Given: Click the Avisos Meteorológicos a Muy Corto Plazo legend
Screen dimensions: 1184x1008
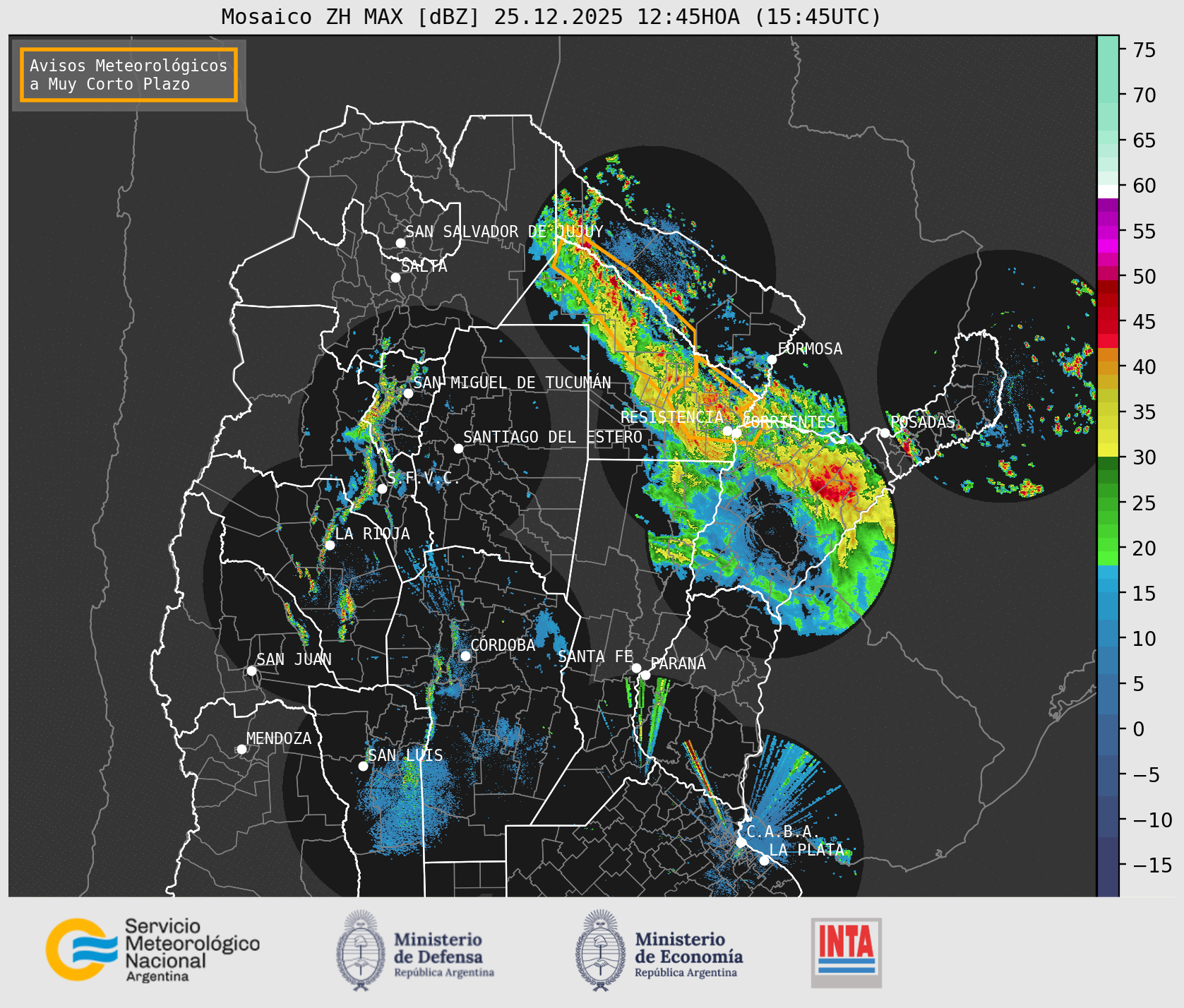Looking at the screenshot, I should click(x=128, y=75).
